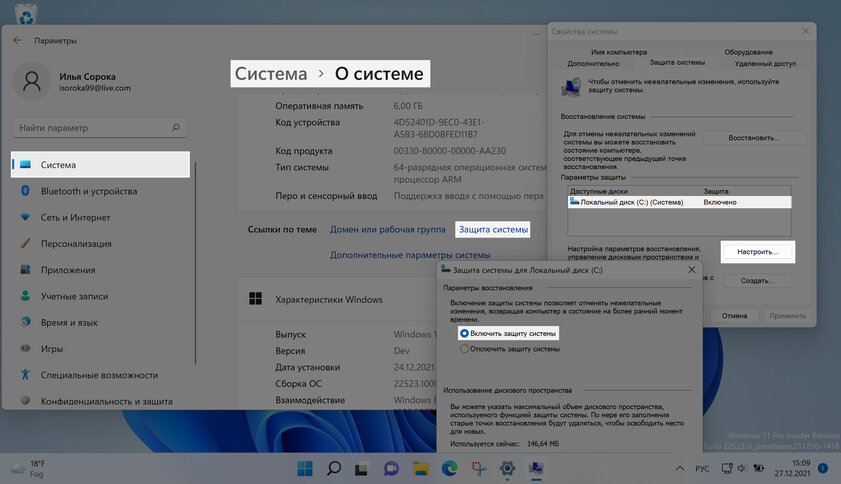Switch to Защита системы tab
The width and height of the screenshot is (841, 484).
tap(677, 62)
